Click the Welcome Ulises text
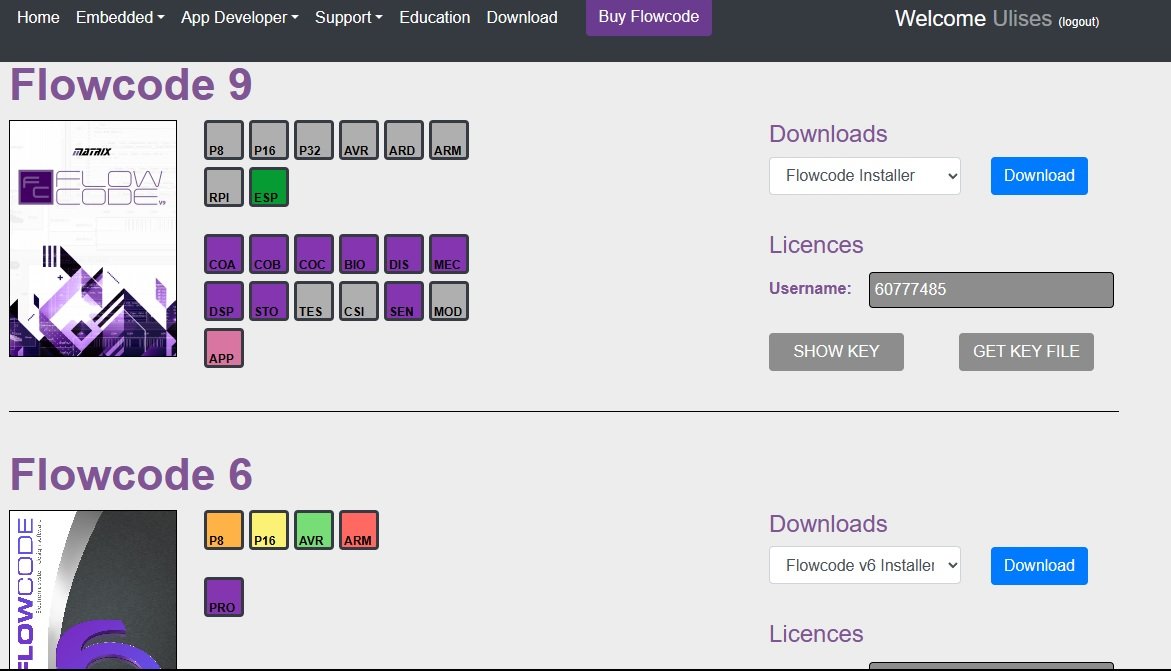This screenshot has width=1171, height=671. [x=973, y=19]
